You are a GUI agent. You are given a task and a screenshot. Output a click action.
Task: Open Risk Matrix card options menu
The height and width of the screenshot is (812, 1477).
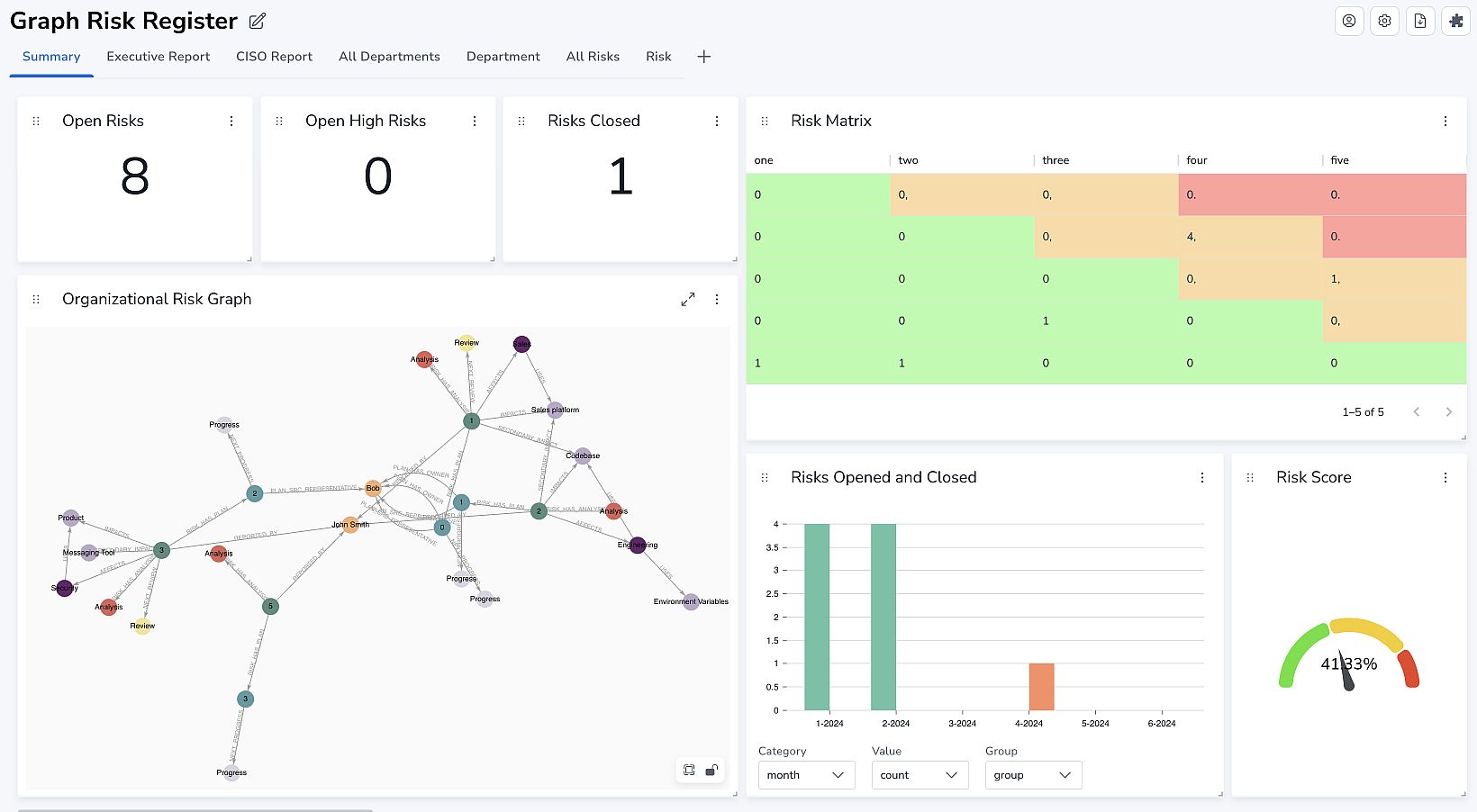[1445, 121]
